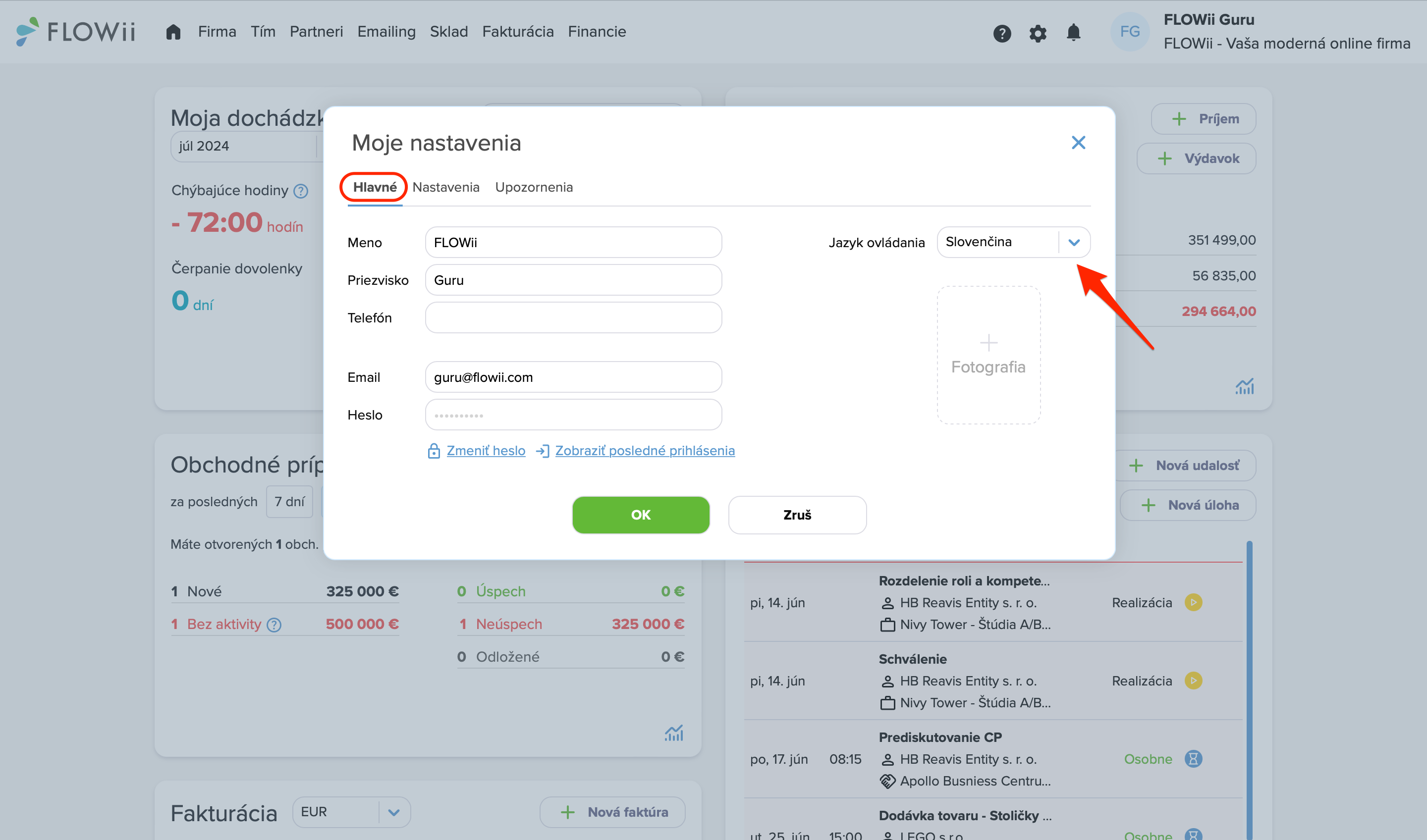Screen dimensions: 1427x840
Task: Switch to the Hlavné tab
Action: coord(375,187)
